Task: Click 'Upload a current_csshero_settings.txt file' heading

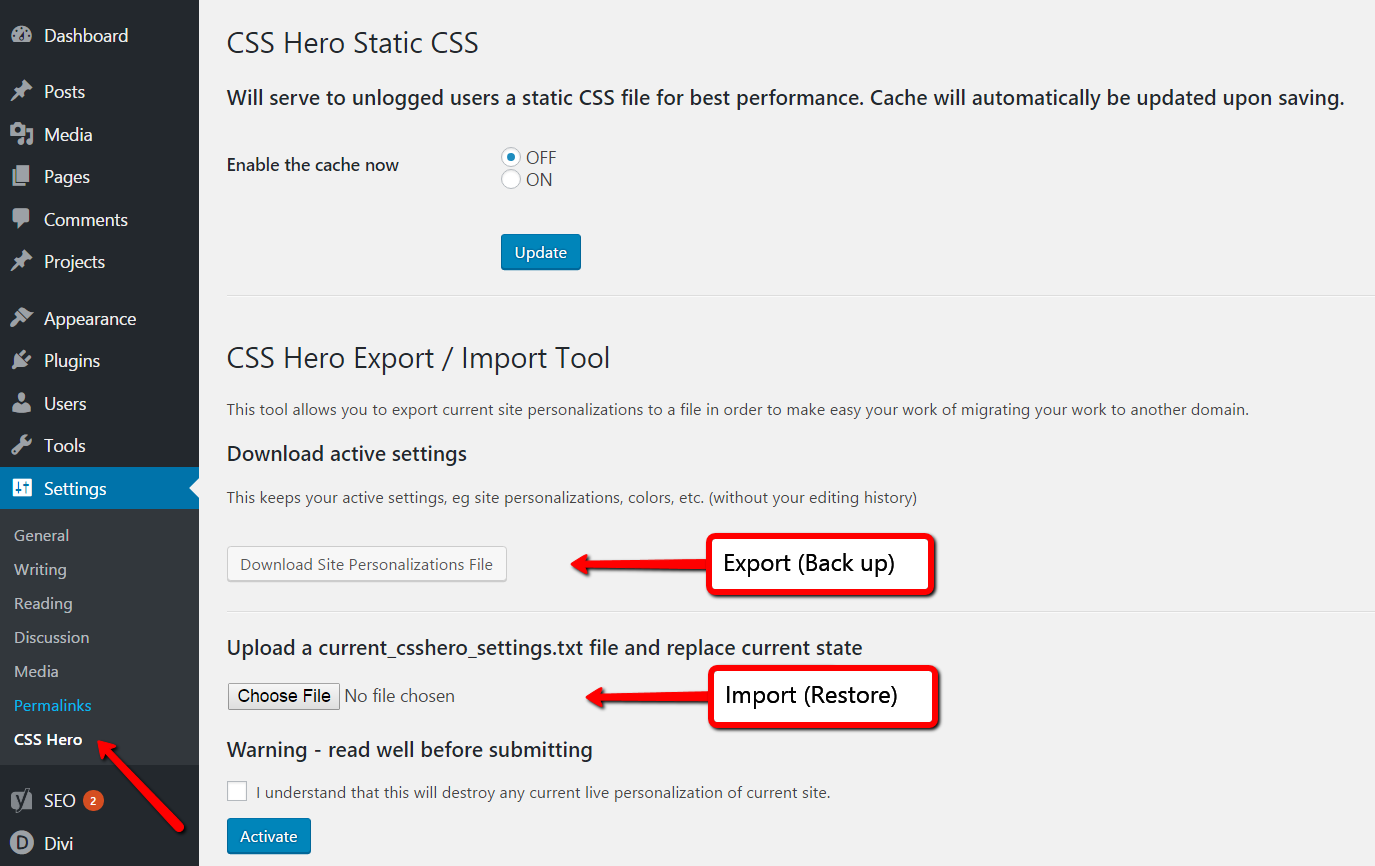Action: 545,648
